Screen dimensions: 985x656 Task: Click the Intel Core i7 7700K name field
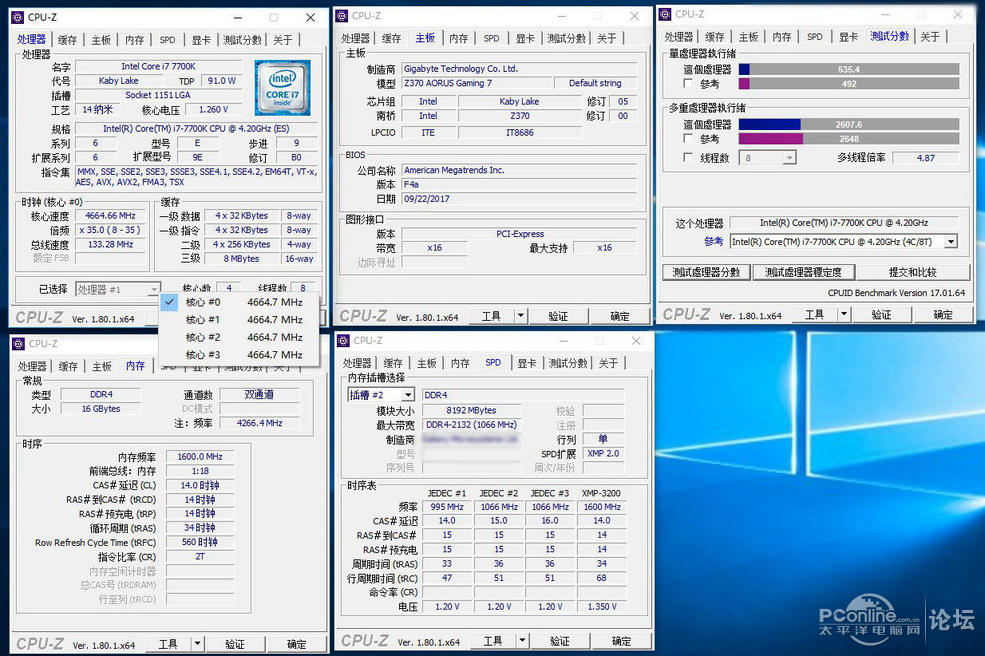[x=158, y=66]
